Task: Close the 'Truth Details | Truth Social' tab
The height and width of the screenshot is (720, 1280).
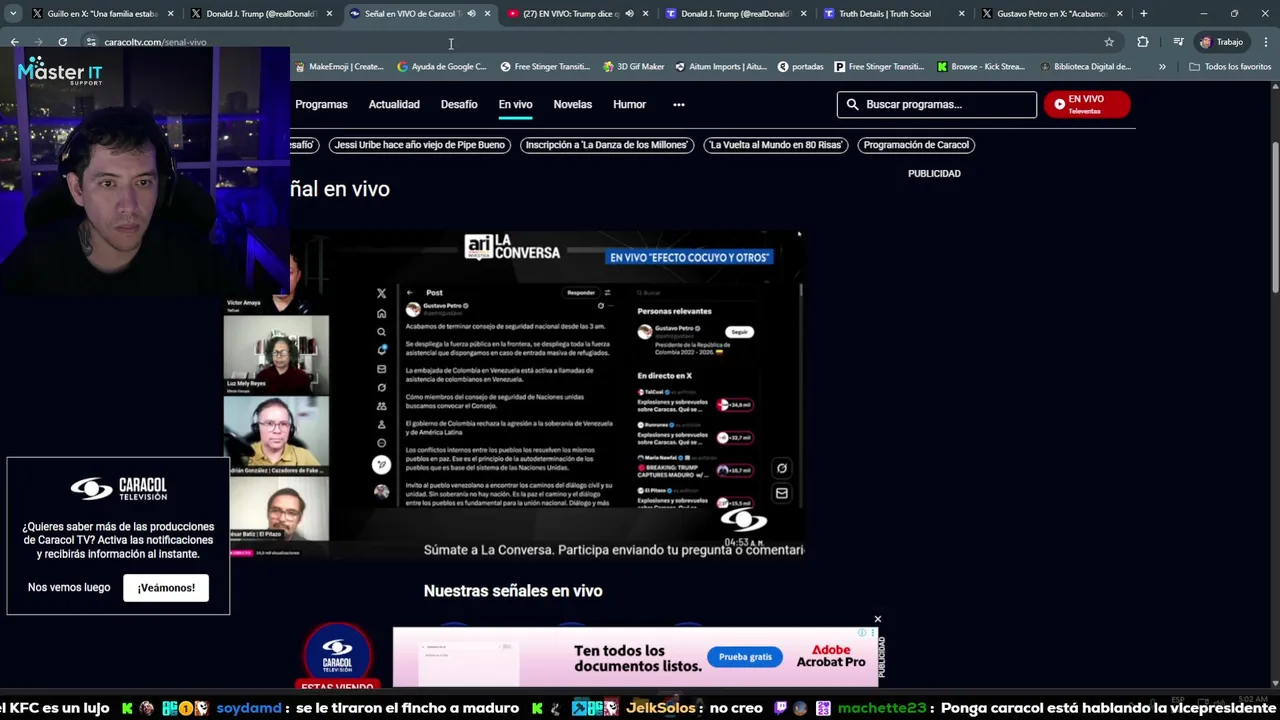Action: point(962,14)
